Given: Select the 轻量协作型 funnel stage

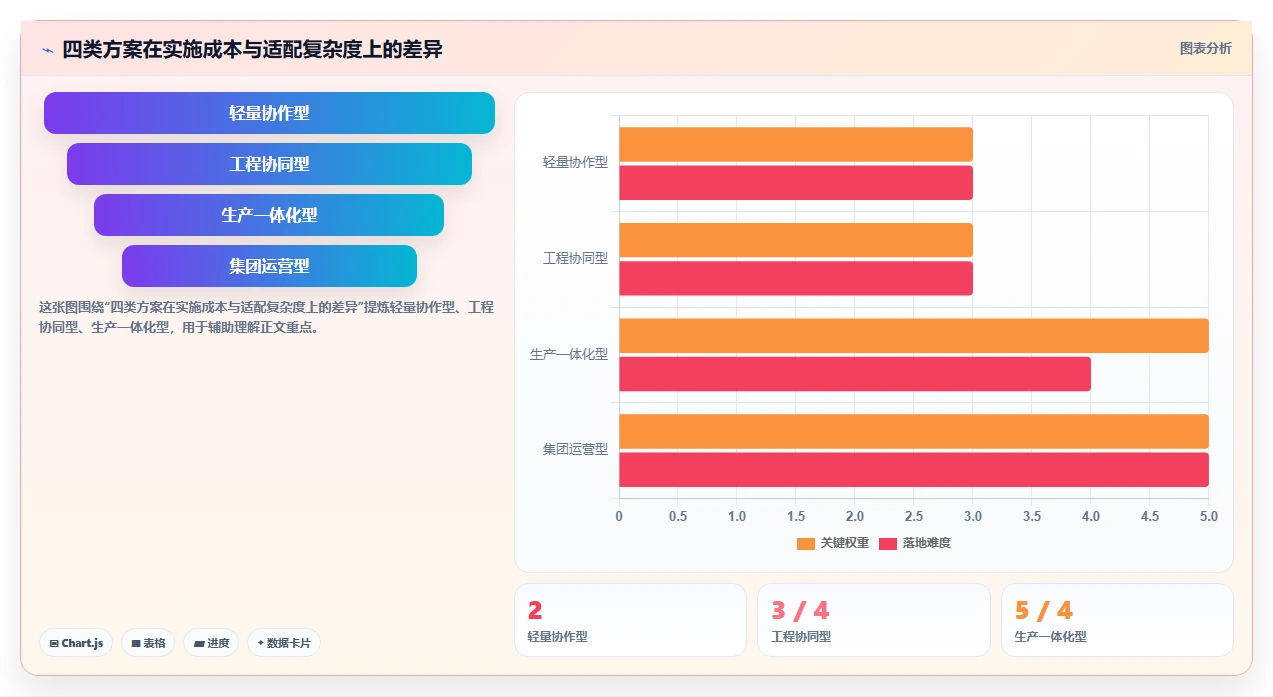Looking at the screenshot, I should (269, 113).
